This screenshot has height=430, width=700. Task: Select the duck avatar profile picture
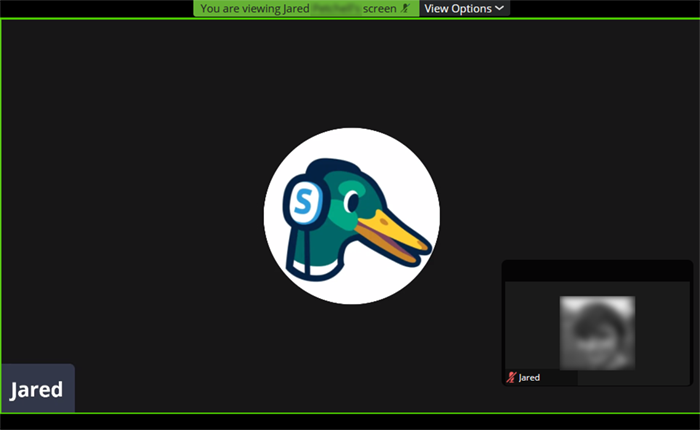tap(352, 216)
